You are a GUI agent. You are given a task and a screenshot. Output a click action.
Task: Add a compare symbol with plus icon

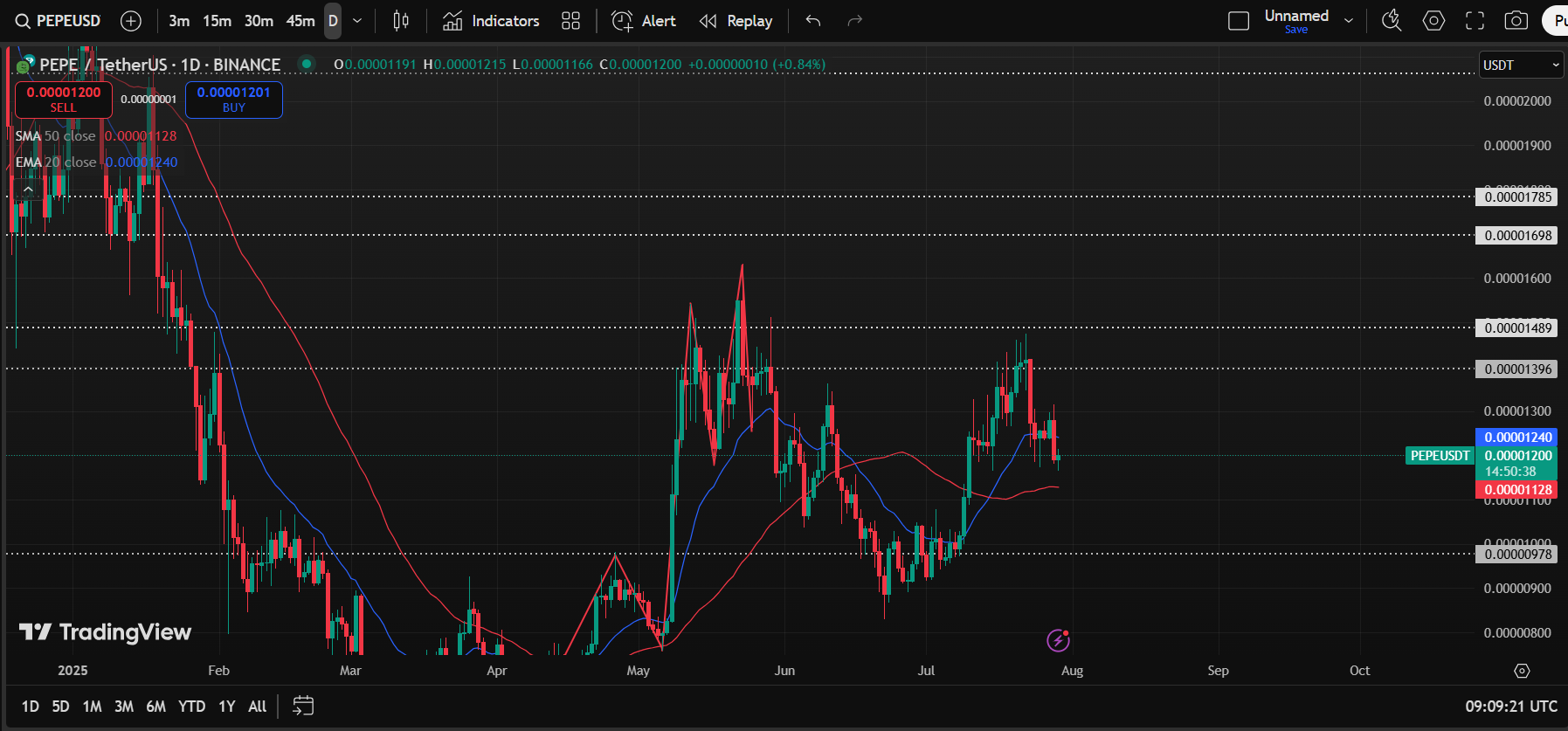tap(131, 21)
